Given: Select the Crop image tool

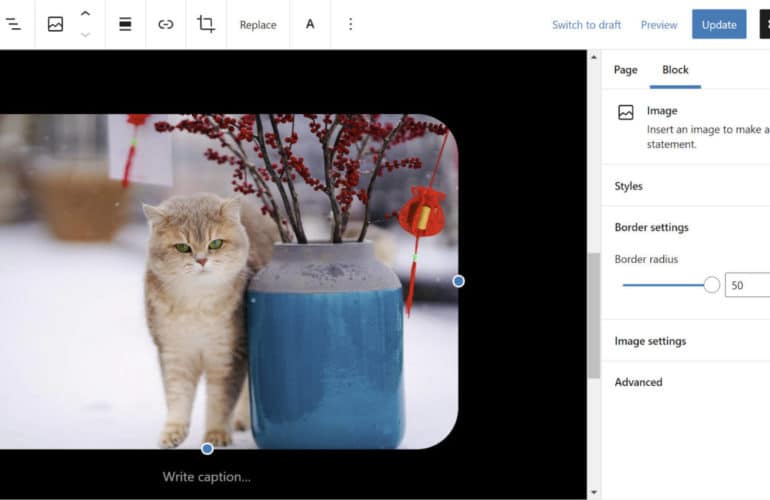Looking at the screenshot, I should click(x=206, y=24).
